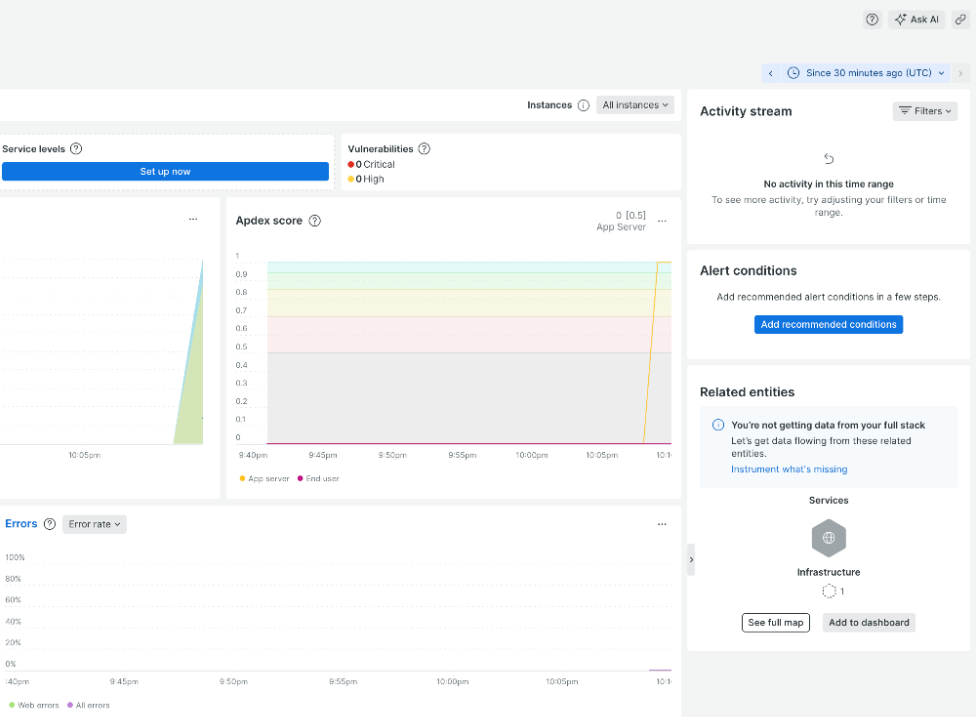The height and width of the screenshot is (717, 976).
Task: Open the Apdex chart options menu
Action: 662,219
